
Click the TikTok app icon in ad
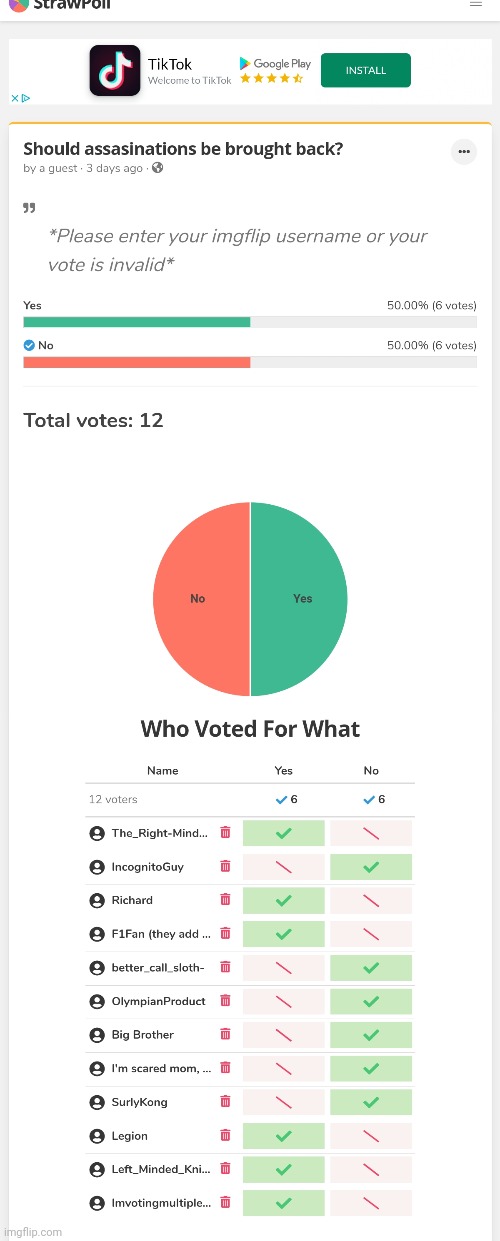coord(115,71)
